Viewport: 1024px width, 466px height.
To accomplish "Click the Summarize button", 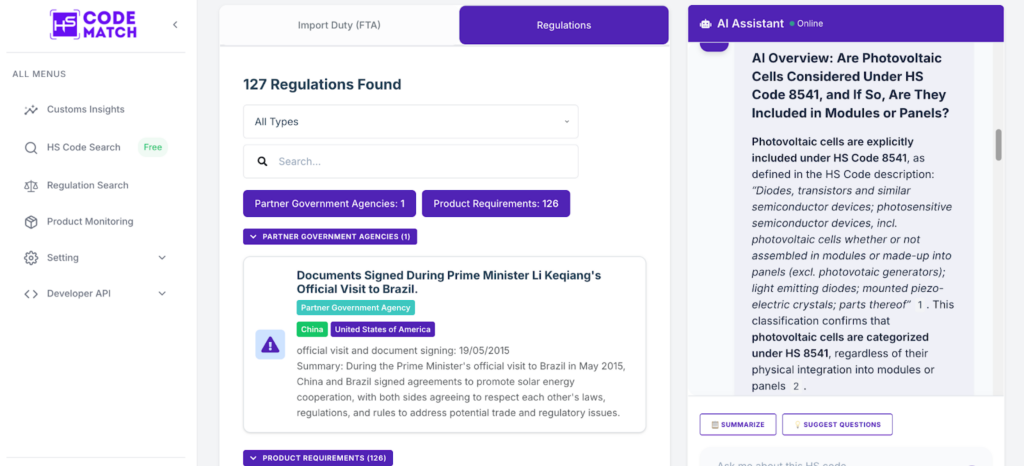I will (738, 425).
